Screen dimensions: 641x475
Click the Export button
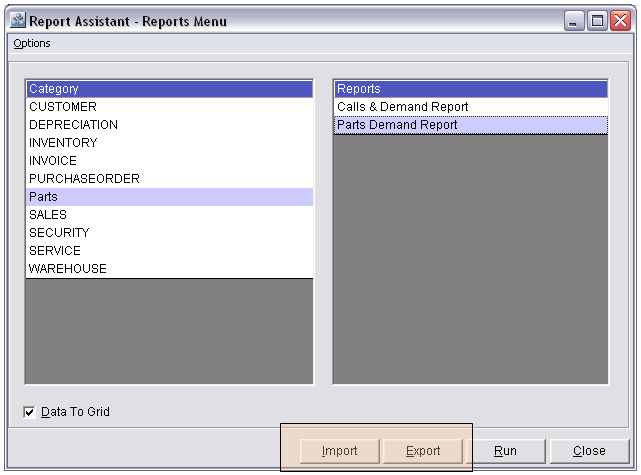[423, 451]
